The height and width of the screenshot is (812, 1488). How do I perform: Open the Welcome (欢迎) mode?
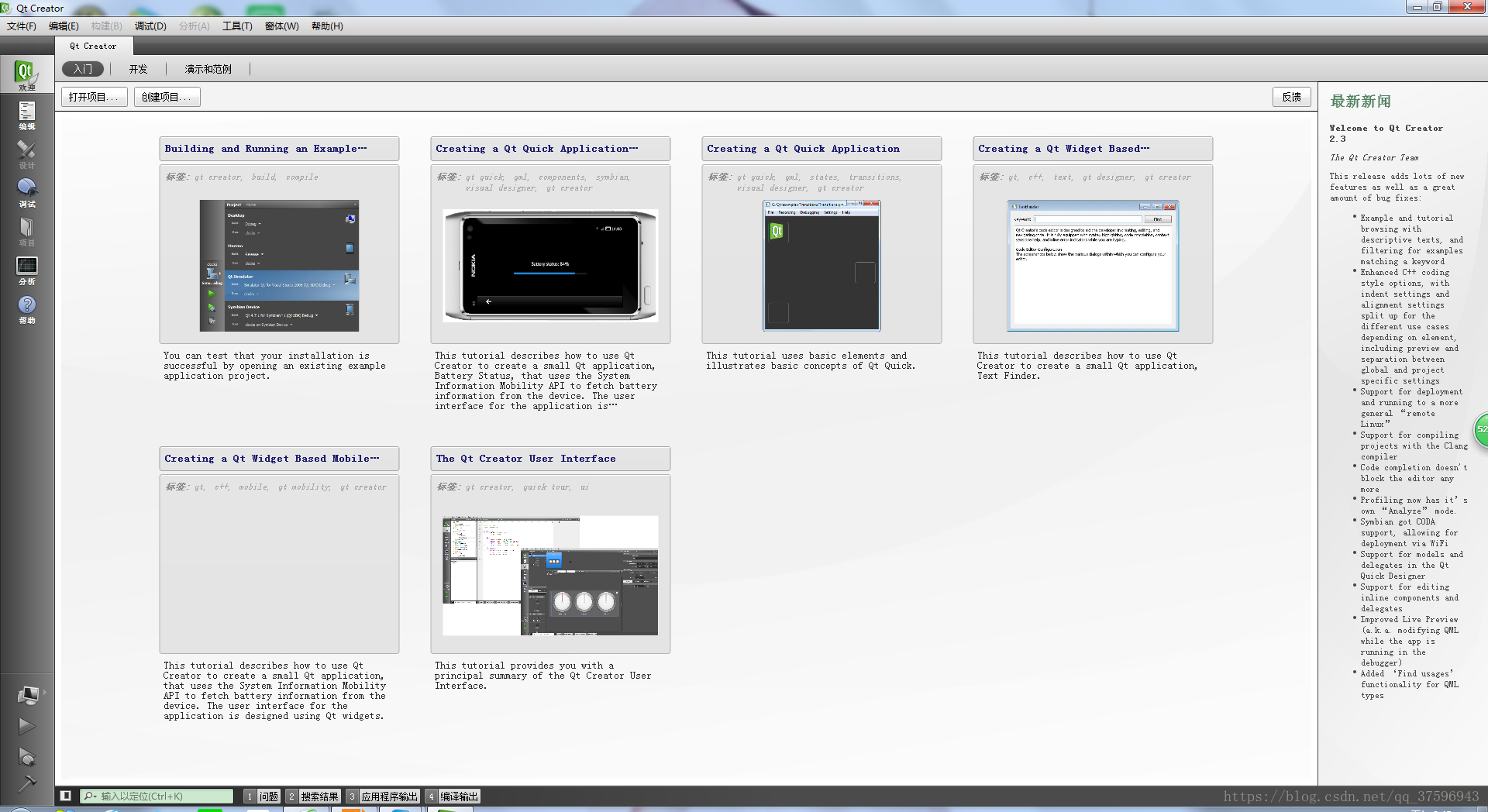point(26,75)
